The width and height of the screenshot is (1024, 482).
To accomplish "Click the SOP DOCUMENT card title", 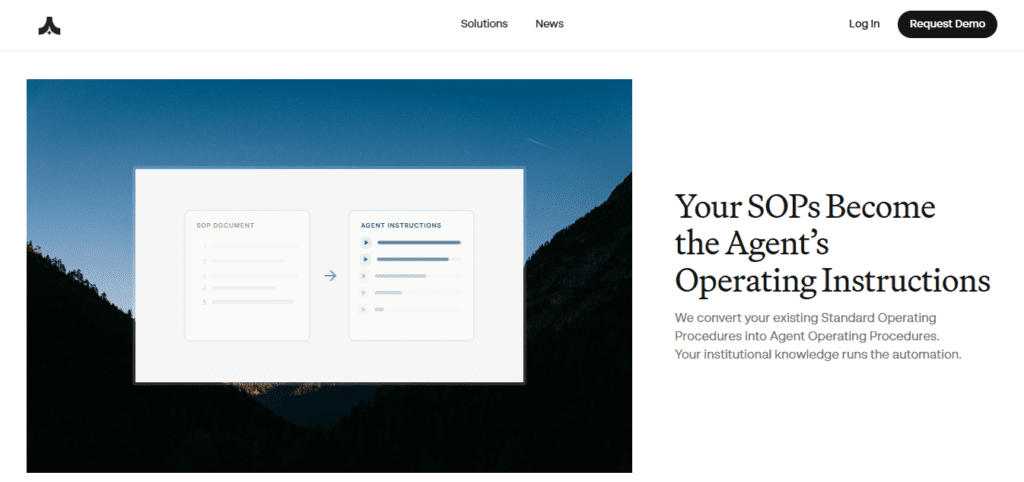I will coord(225,226).
